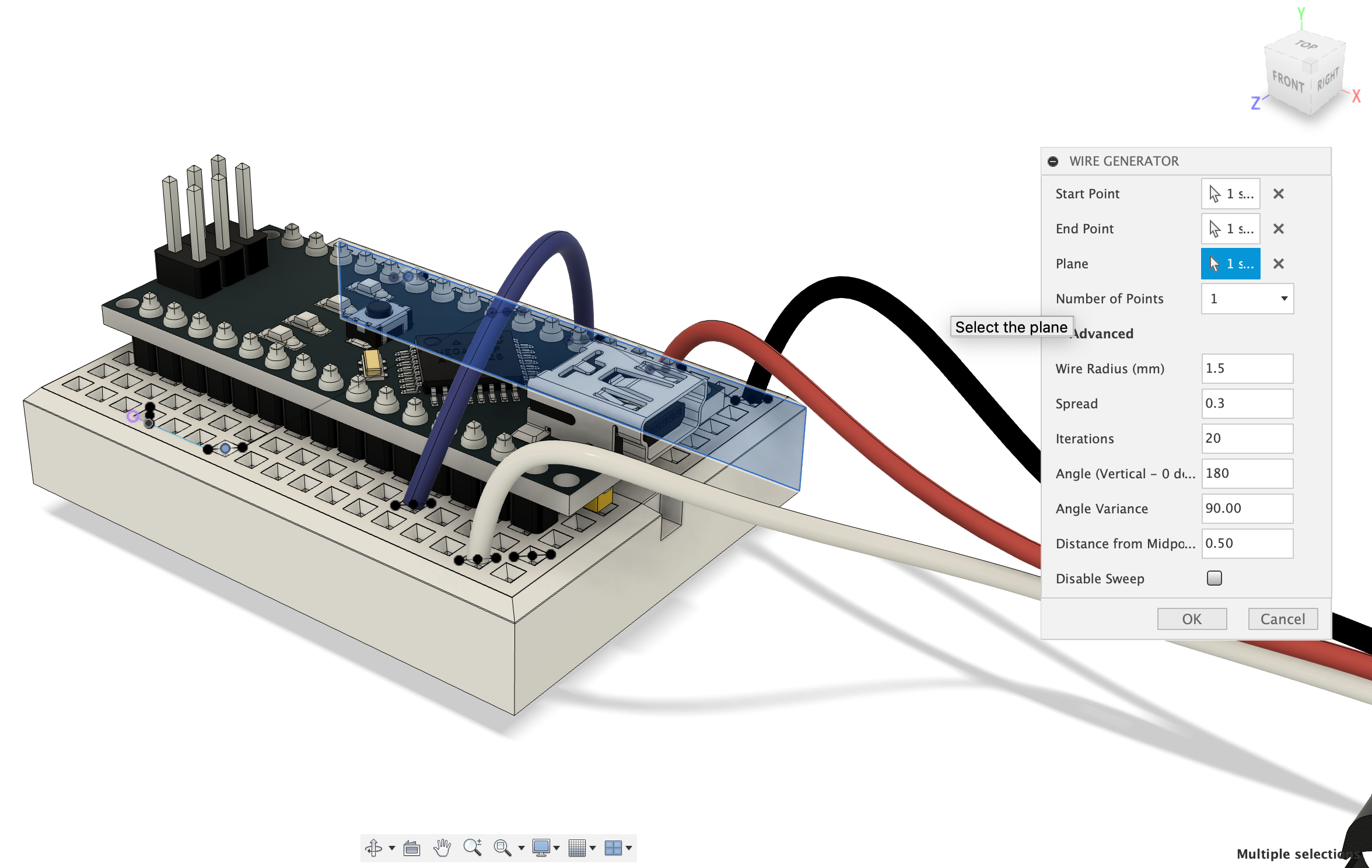Screen dimensions: 1372x868
Task: Clear the Plane selection with X
Action: 1278,264
